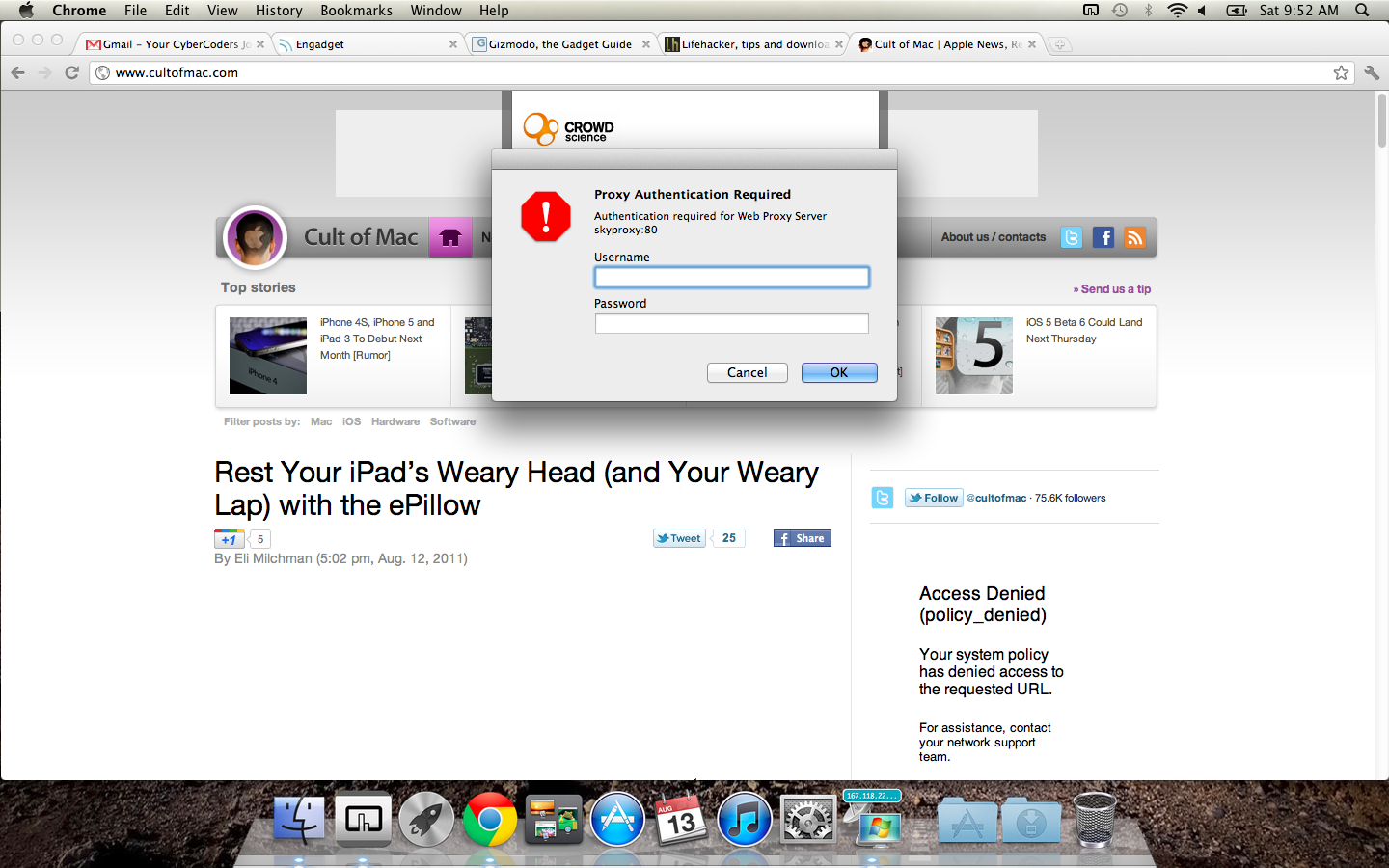Click the Wi-Fi status icon
Viewport: 1389px width, 868px height.
[x=1177, y=11]
